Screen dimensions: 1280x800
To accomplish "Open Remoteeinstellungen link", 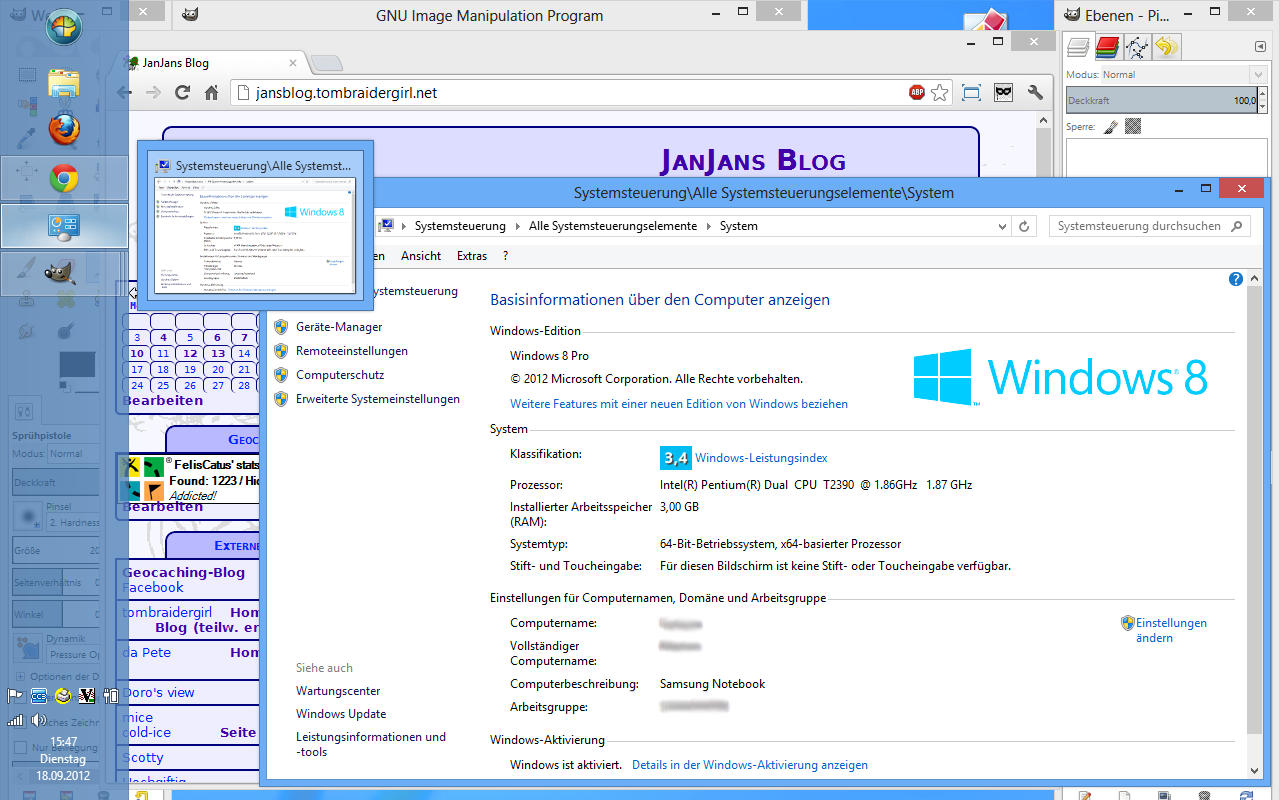I will [x=352, y=351].
